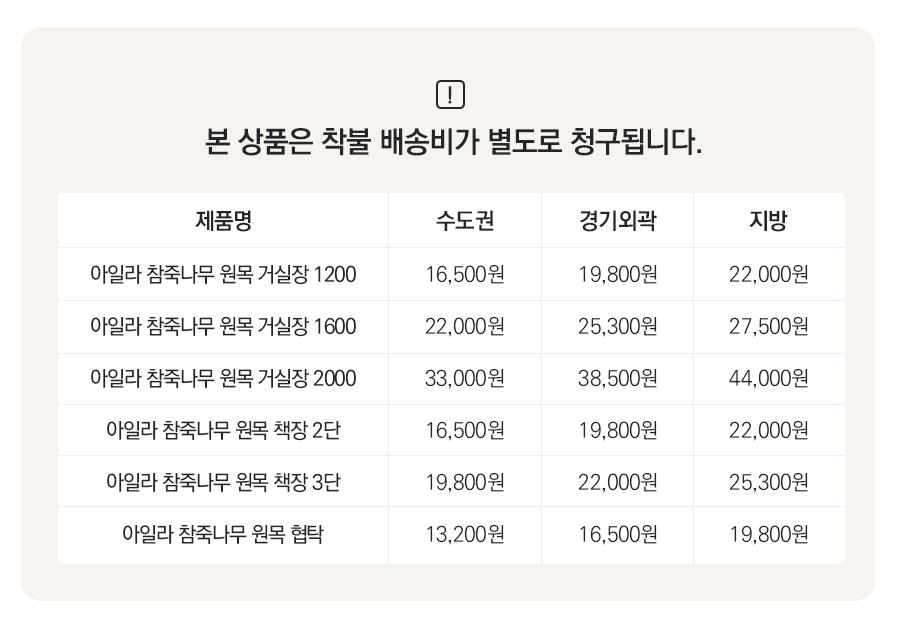
Task: Click the 거실장 1600 product name
Action: click(x=223, y=327)
